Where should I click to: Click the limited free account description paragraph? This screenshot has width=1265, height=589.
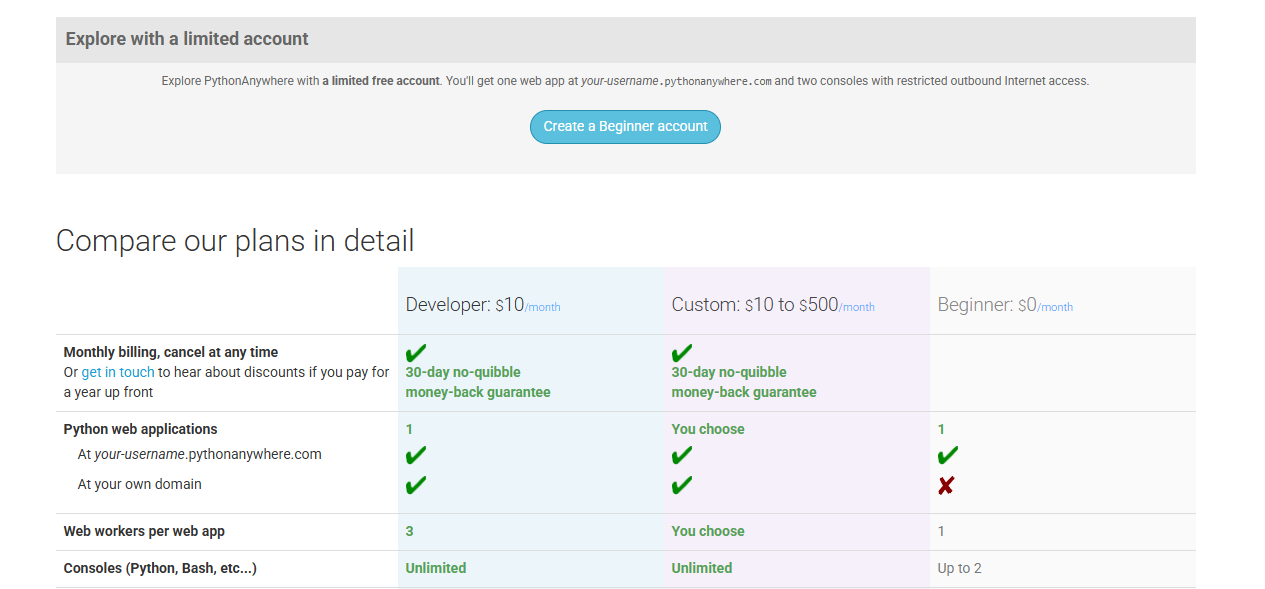[x=625, y=81]
